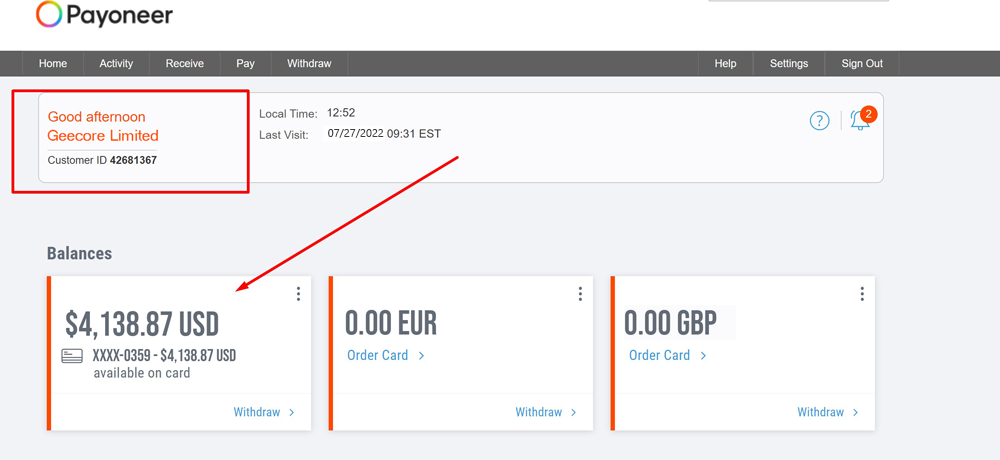Click Withdraw on the EUR balance card

click(x=546, y=412)
